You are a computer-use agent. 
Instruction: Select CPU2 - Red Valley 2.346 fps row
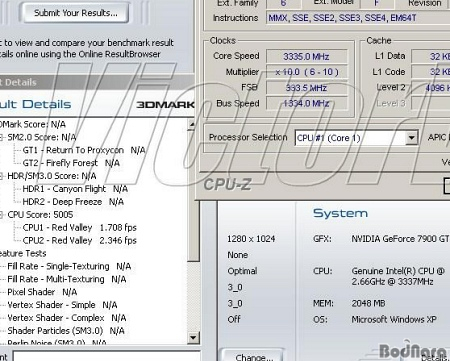[79, 240]
